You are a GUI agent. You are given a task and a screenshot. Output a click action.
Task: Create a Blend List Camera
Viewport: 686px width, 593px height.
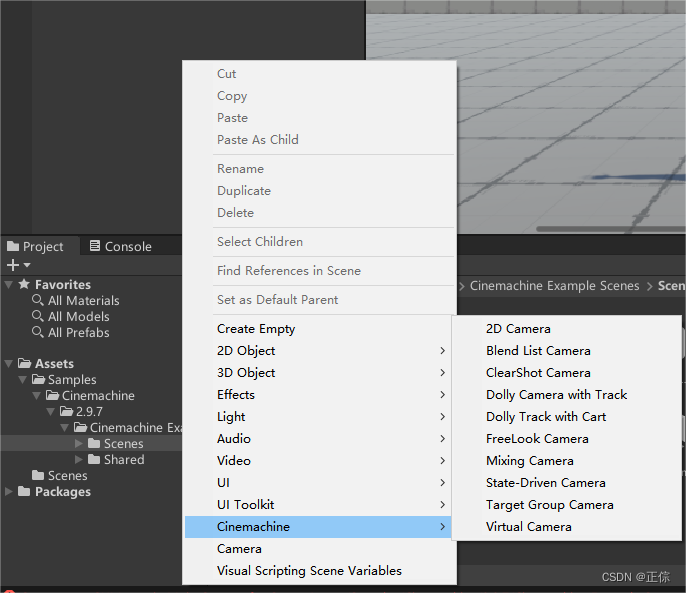567,351
